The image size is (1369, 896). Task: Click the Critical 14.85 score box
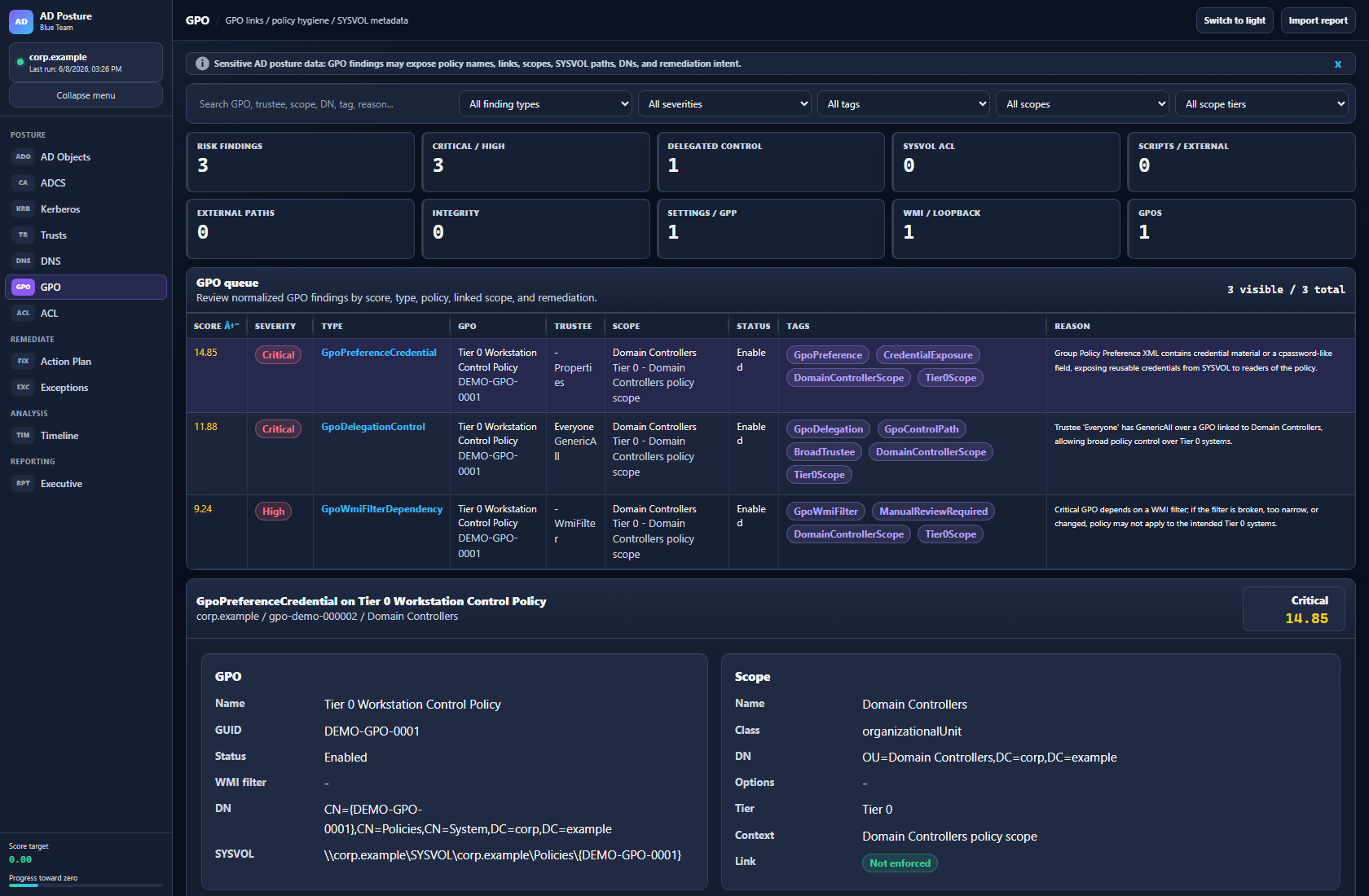[1294, 608]
